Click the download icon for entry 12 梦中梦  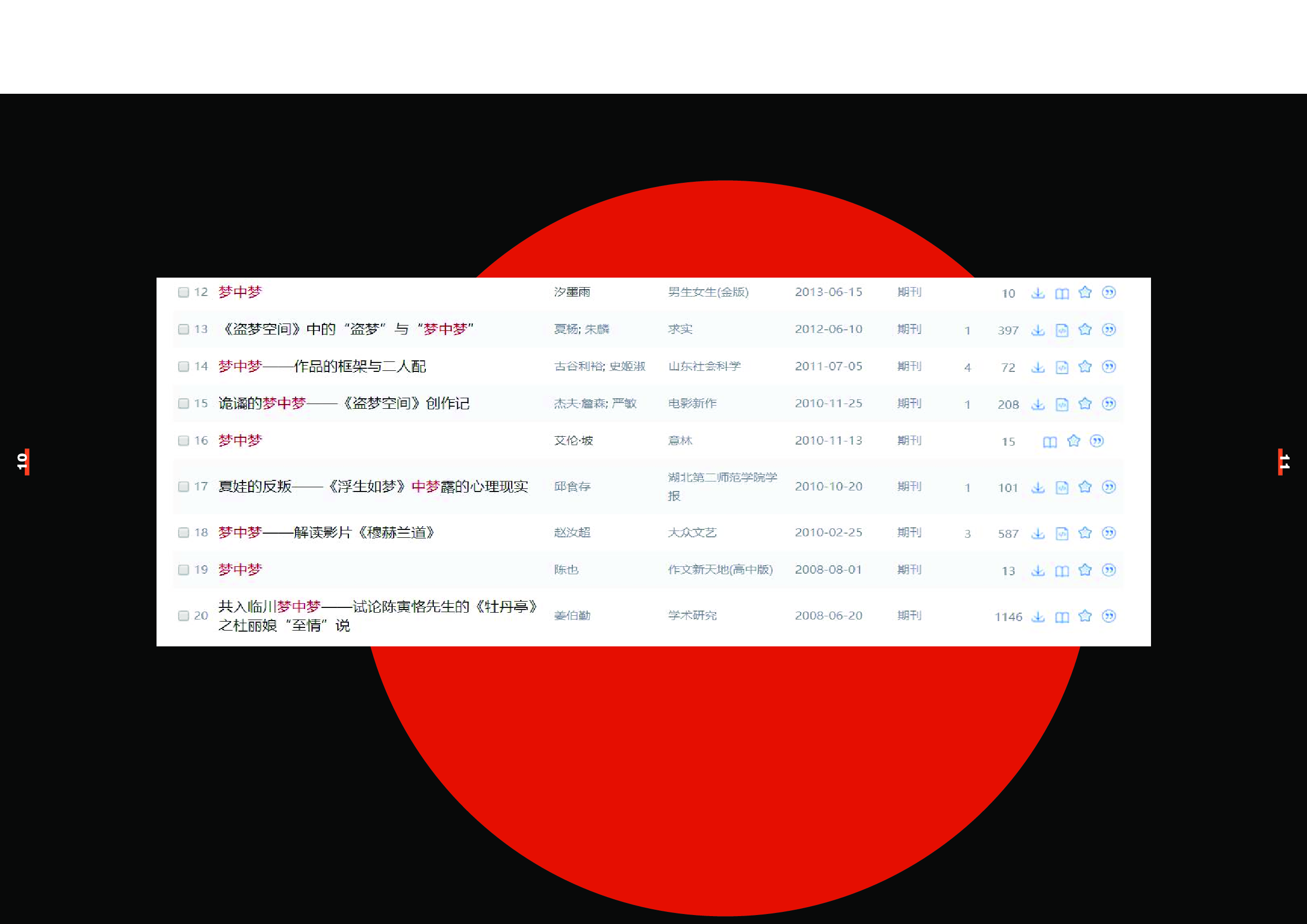[x=1038, y=292]
